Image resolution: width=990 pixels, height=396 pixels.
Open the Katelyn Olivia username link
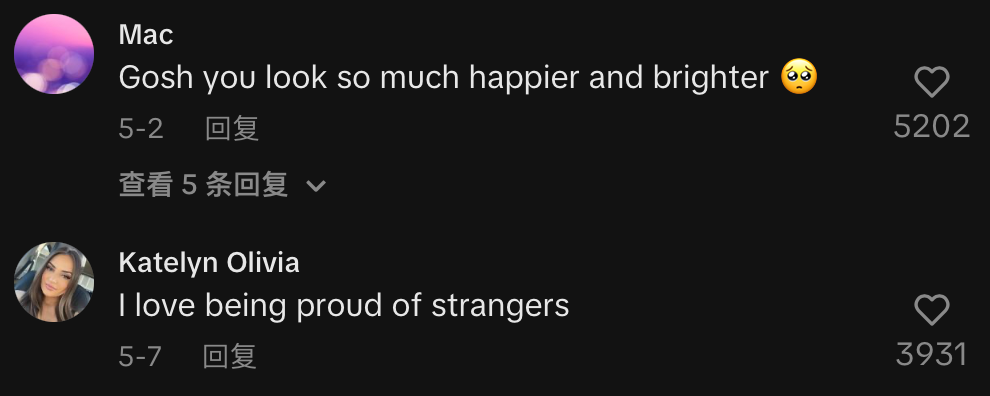click(x=209, y=263)
